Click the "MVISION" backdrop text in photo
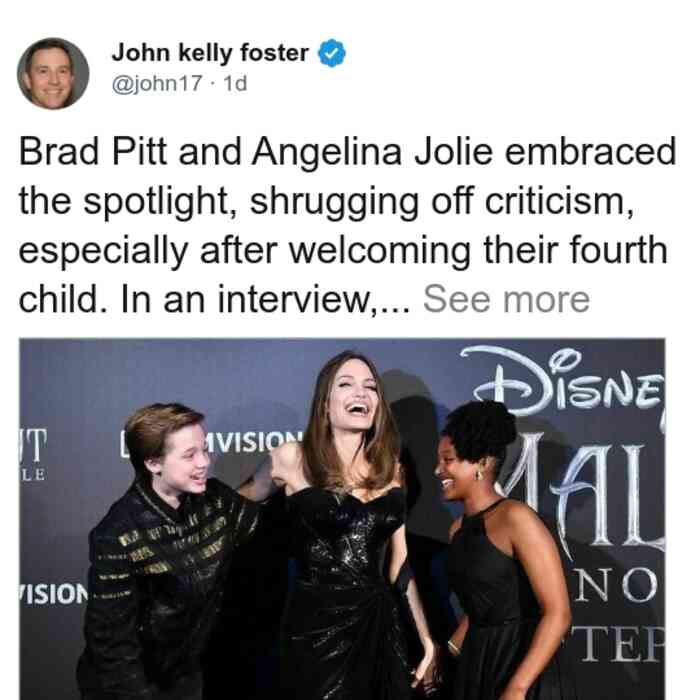The width and height of the screenshot is (700, 700). (253, 442)
